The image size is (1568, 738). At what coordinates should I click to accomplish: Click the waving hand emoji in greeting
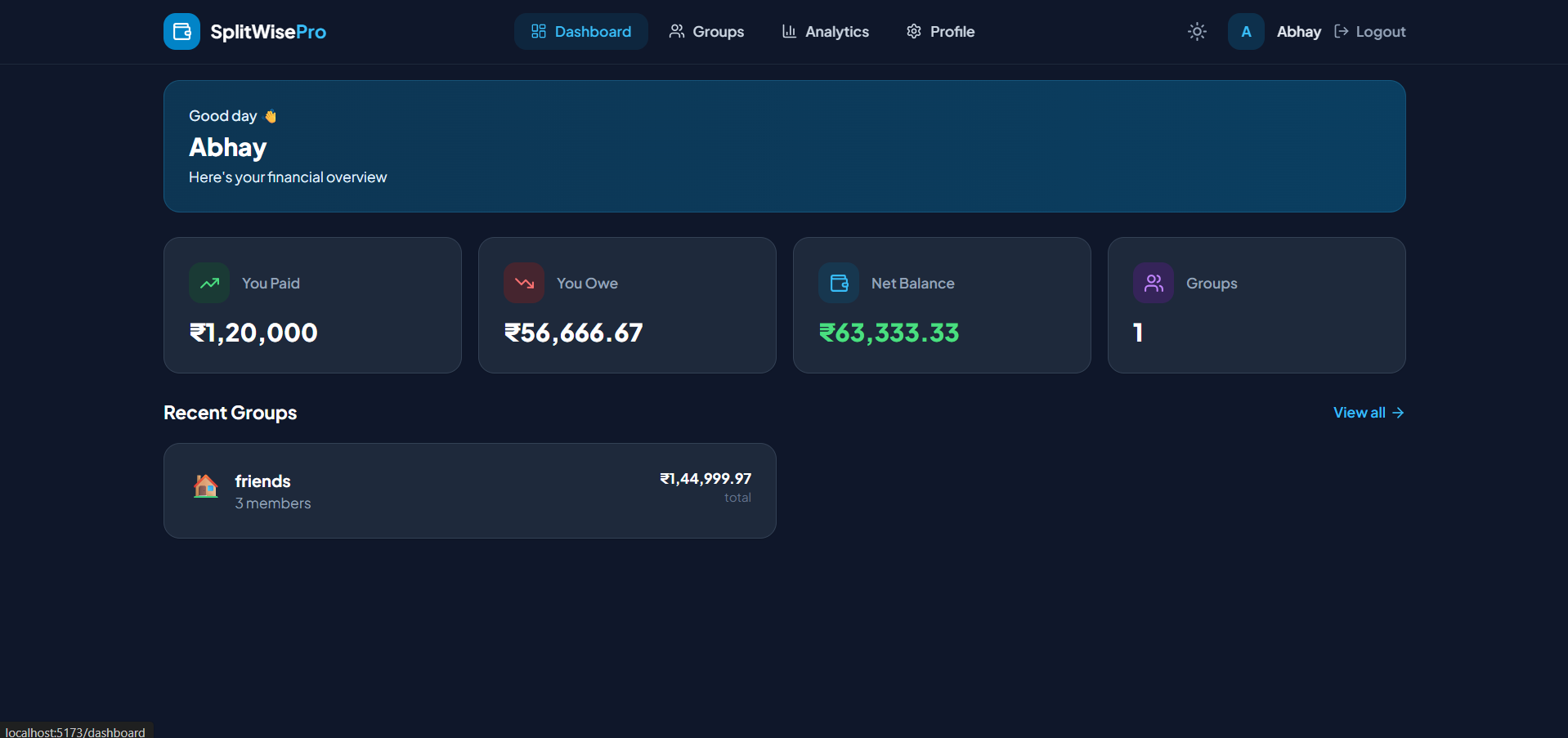click(x=271, y=116)
